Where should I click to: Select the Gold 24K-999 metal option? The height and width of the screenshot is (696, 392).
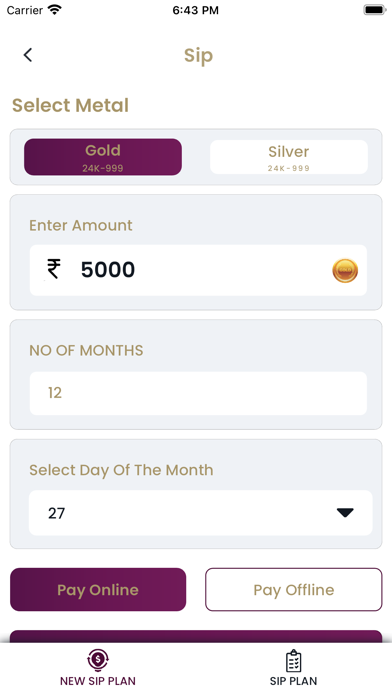103,157
